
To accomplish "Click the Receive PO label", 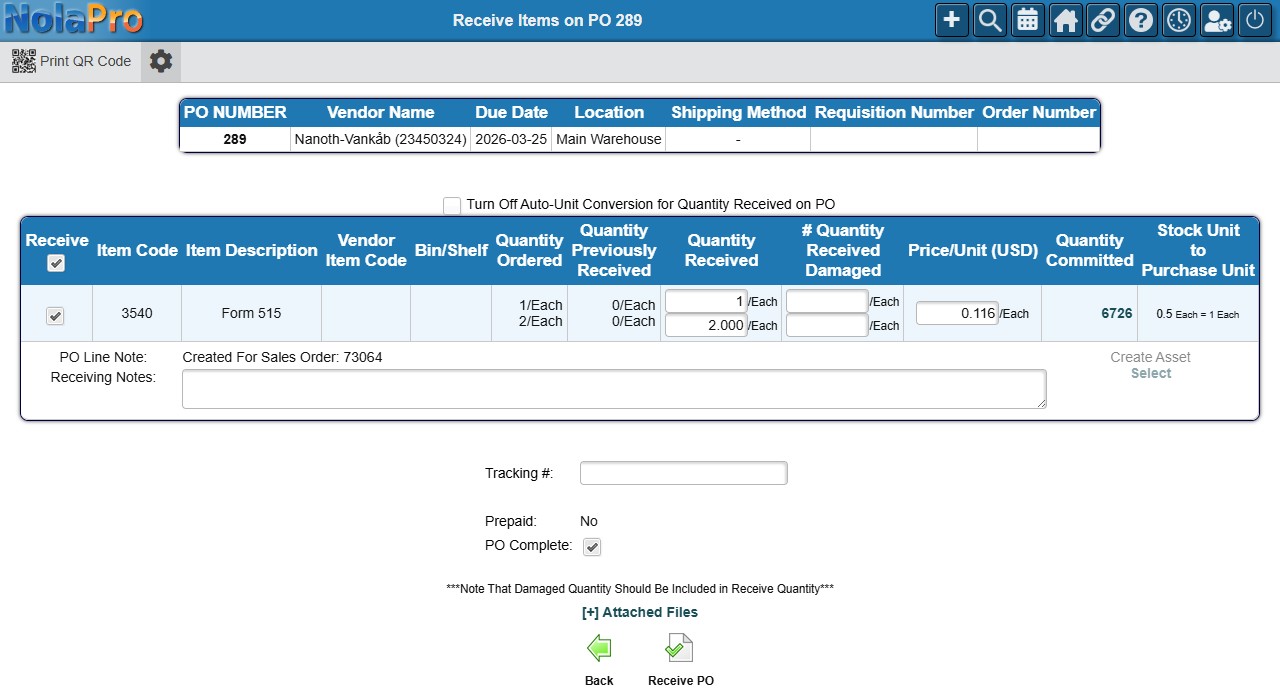I will pos(681,681).
